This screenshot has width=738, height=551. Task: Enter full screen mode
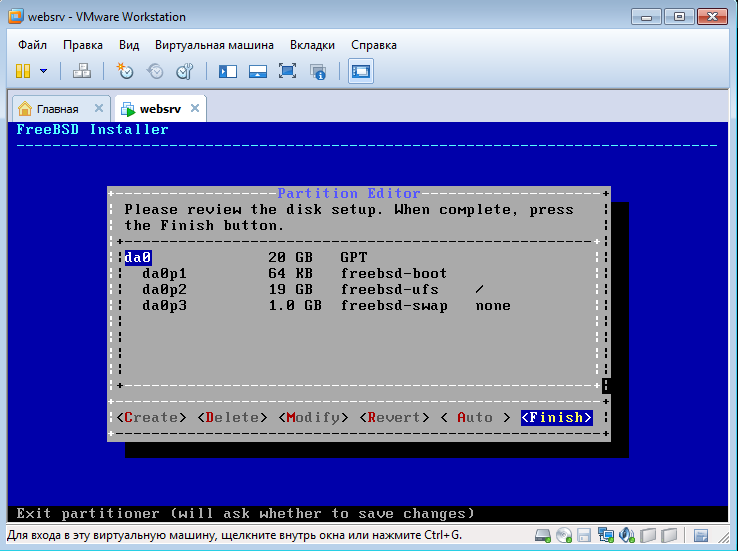288,71
